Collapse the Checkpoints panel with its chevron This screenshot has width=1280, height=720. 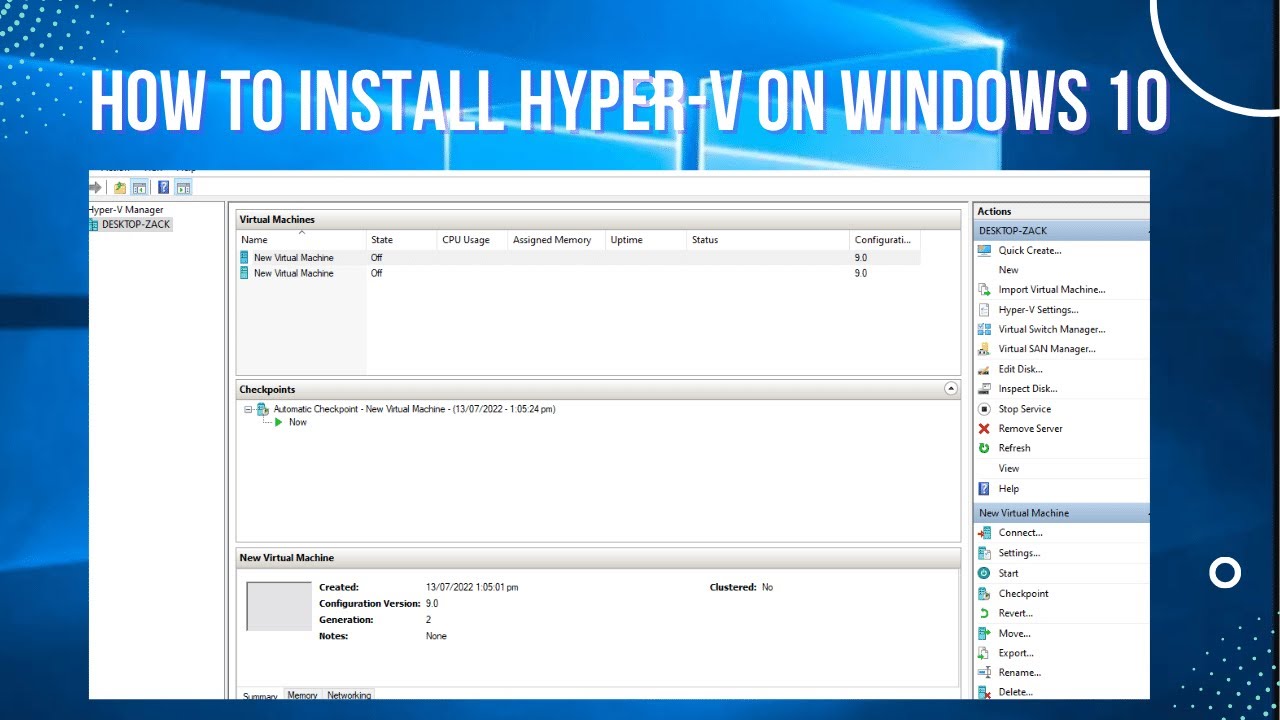(x=951, y=389)
